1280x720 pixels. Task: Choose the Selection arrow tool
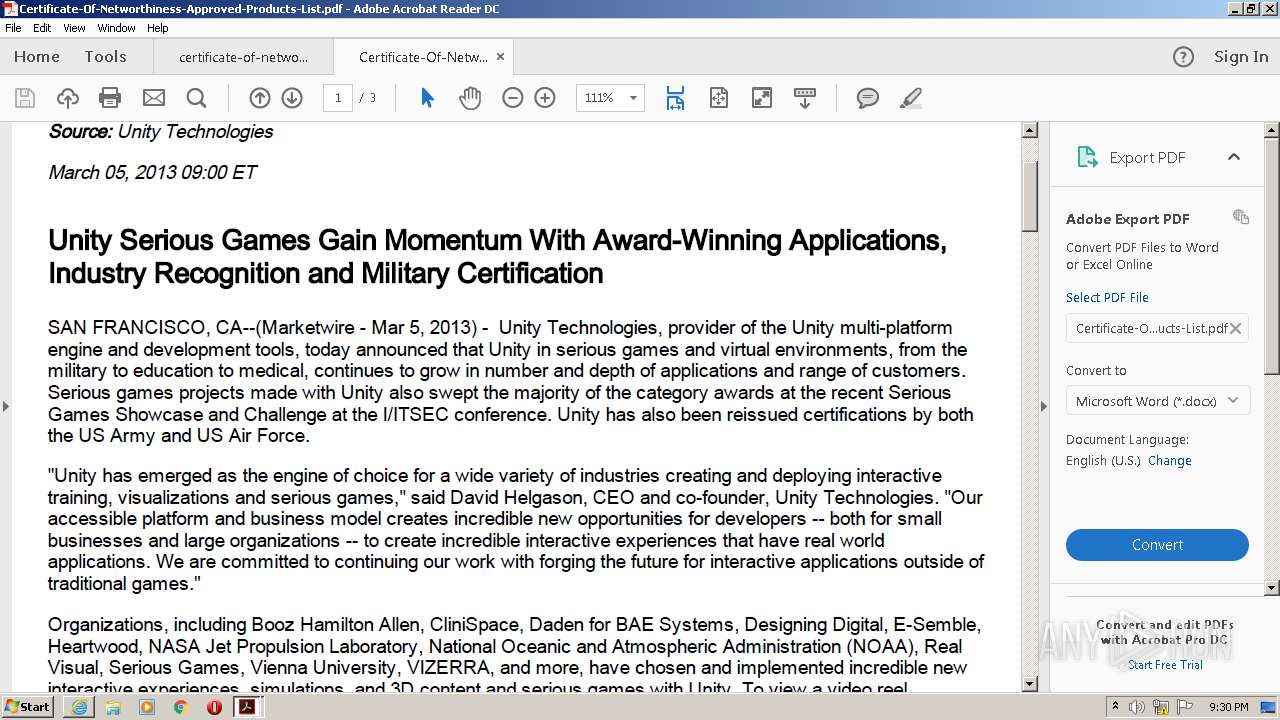point(427,98)
